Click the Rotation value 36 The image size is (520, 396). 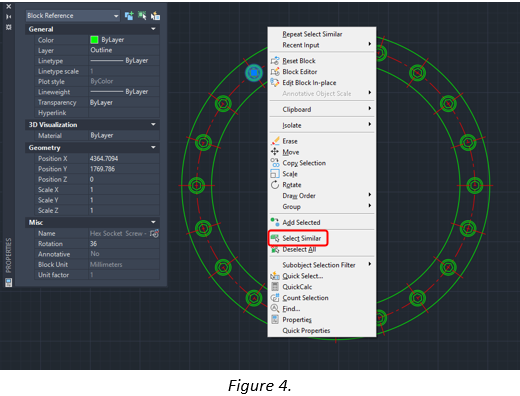click(93, 244)
